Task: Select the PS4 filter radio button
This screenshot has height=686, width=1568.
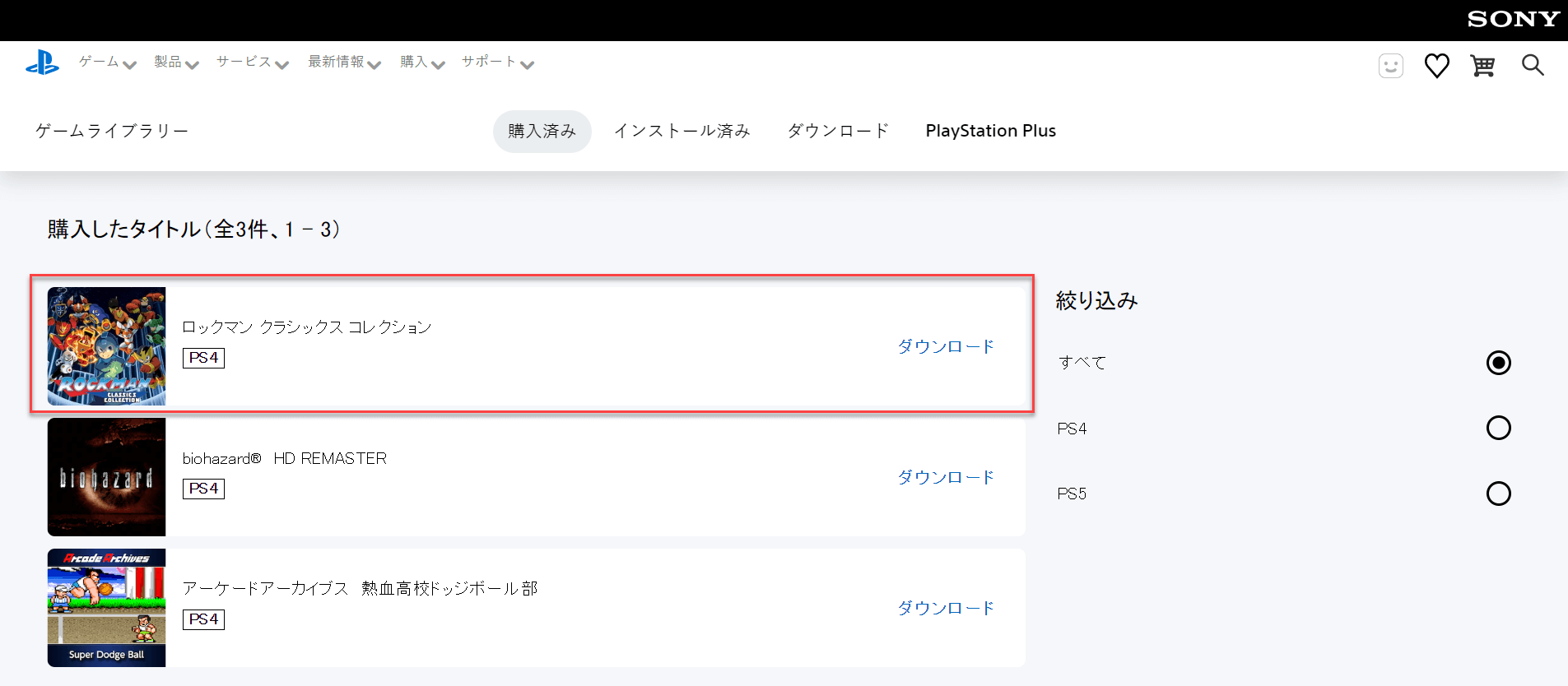Action: (x=1499, y=428)
